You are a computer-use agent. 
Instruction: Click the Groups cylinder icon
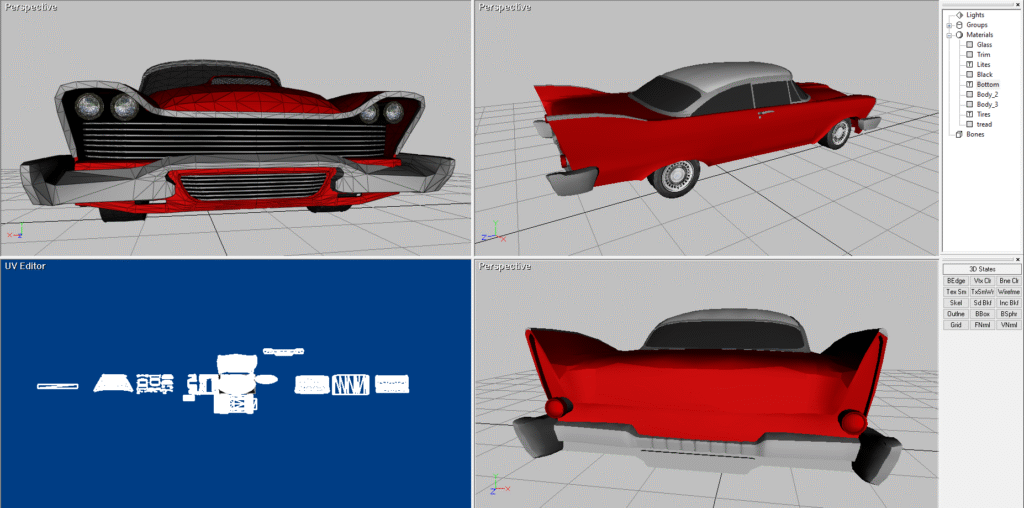[x=960, y=25]
